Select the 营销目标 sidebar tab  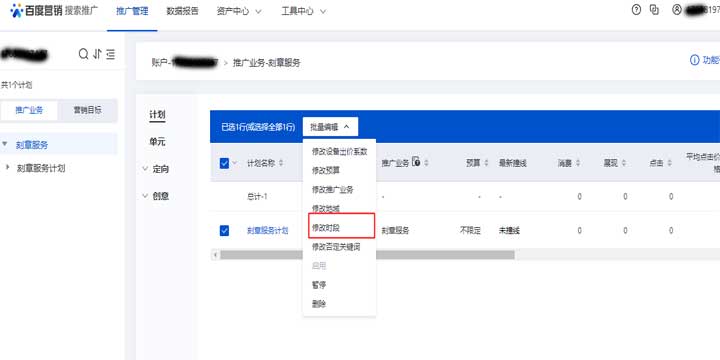pos(88,110)
